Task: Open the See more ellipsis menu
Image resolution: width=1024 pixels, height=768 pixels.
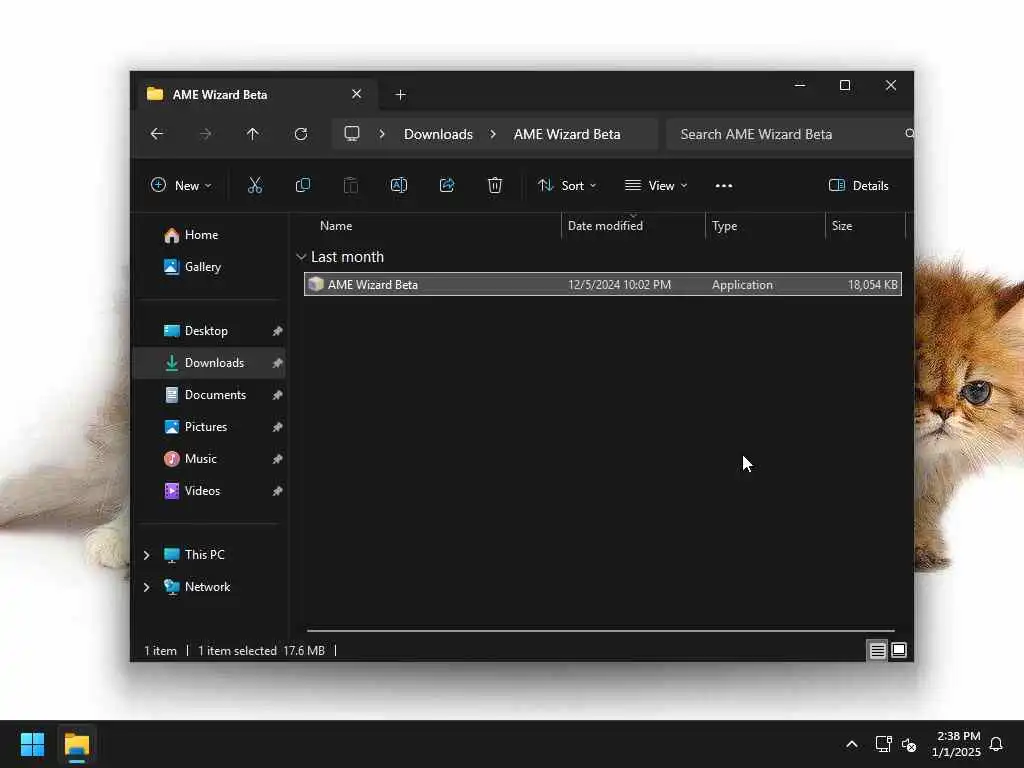Action: (x=724, y=185)
